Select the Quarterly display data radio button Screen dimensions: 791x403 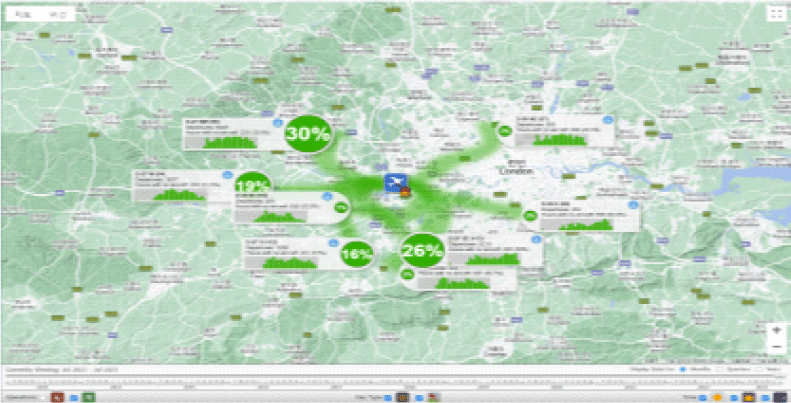click(720, 369)
